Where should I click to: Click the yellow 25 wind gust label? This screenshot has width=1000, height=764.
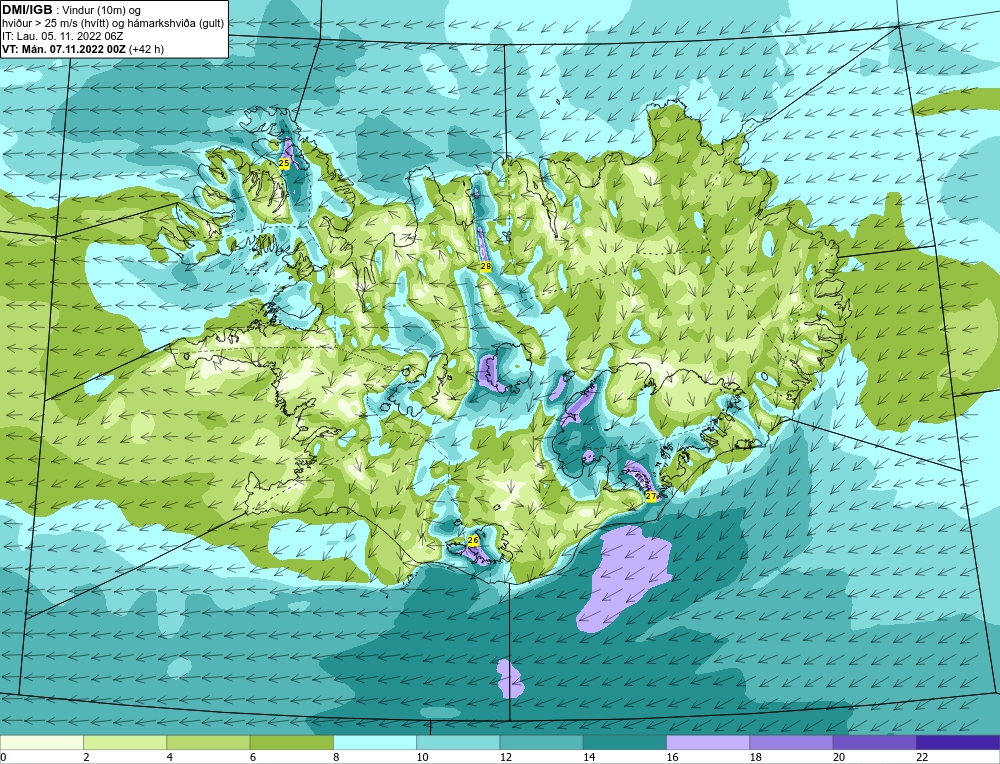pyautogui.click(x=284, y=163)
